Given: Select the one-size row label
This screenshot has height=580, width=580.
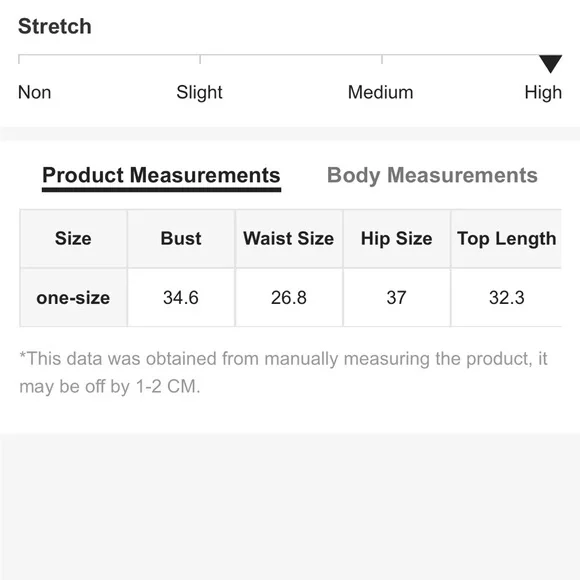Looking at the screenshot, I should pos(73,298).
